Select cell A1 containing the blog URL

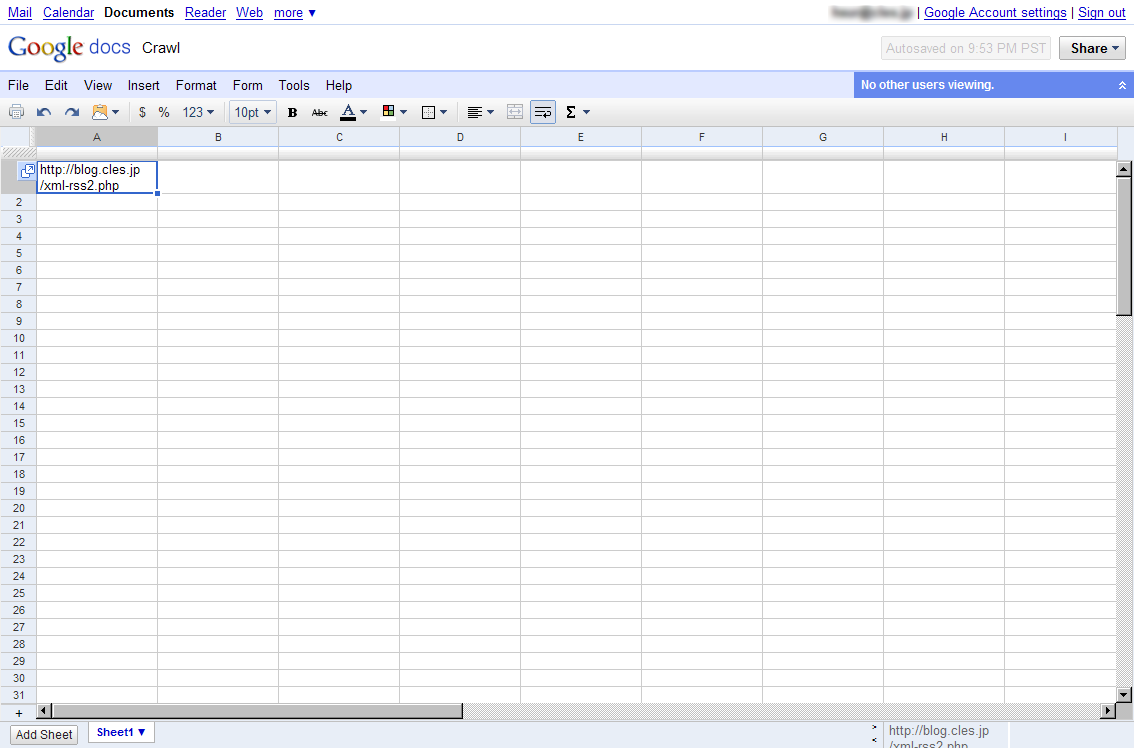(x=97, y=177)
